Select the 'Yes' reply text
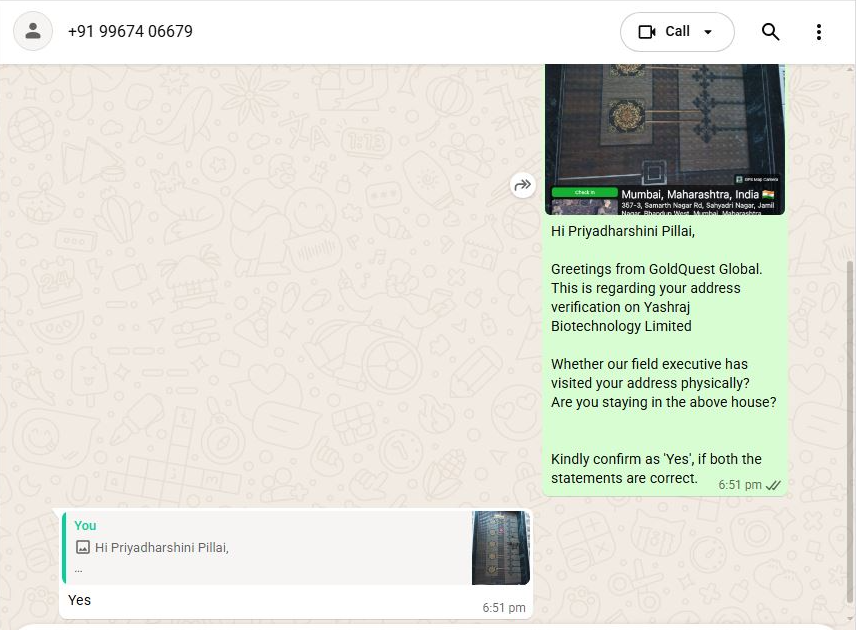 pos(80,600)
